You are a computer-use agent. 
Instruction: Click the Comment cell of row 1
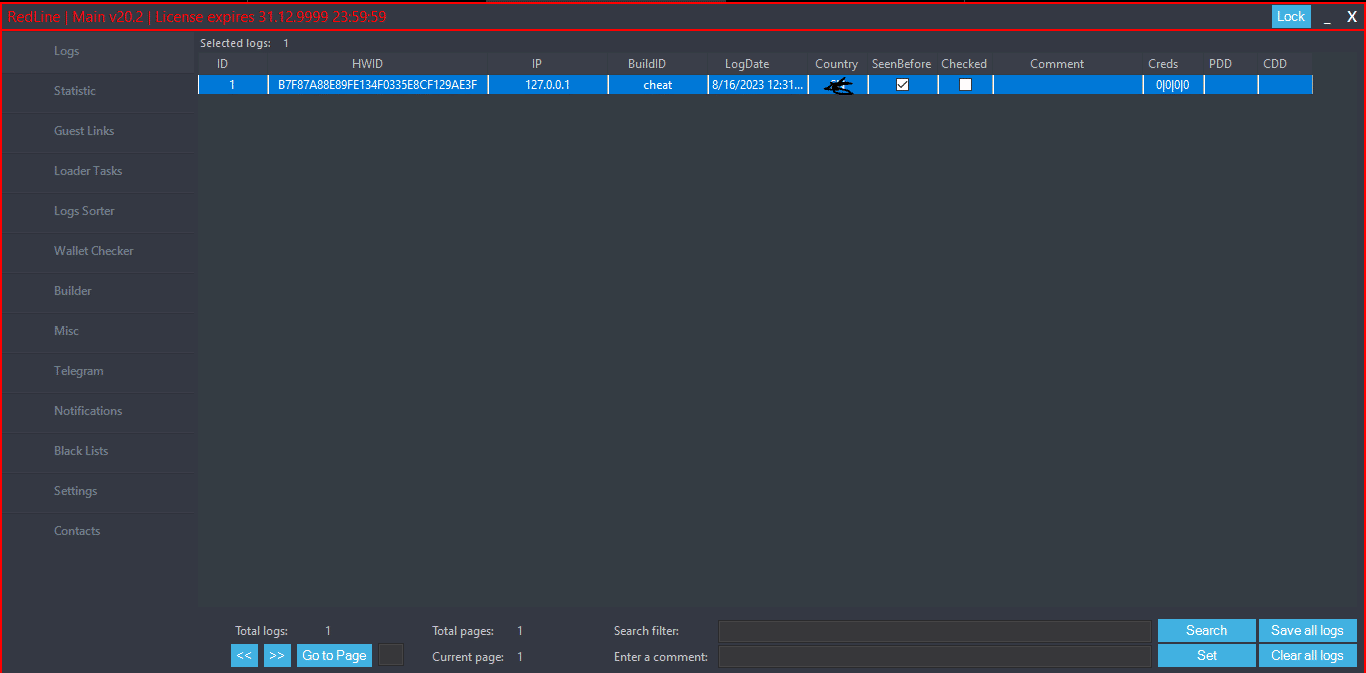(x=1068, y=85)
